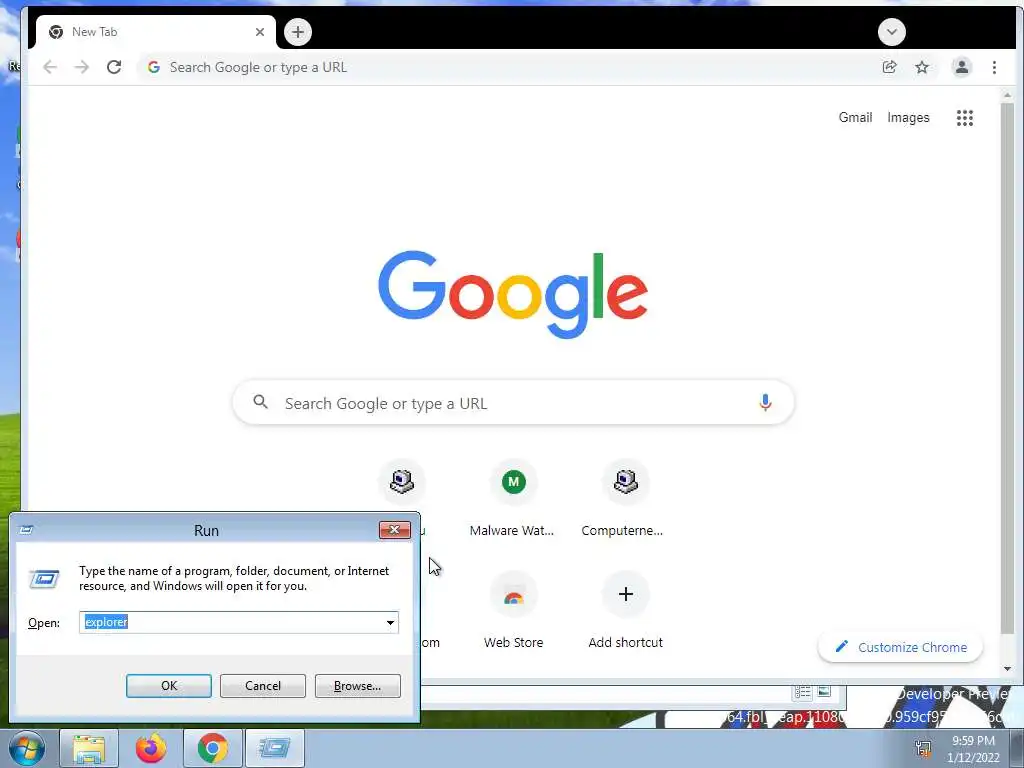Open the Chrome profile avatar
This screenshot has height=768, width=1024.
click(x=961, y=67)
